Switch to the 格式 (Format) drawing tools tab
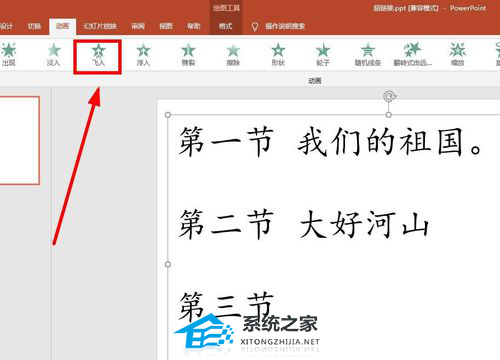This screenshot has width=500, height=360. pyautogui.click(x=225, y=26)
